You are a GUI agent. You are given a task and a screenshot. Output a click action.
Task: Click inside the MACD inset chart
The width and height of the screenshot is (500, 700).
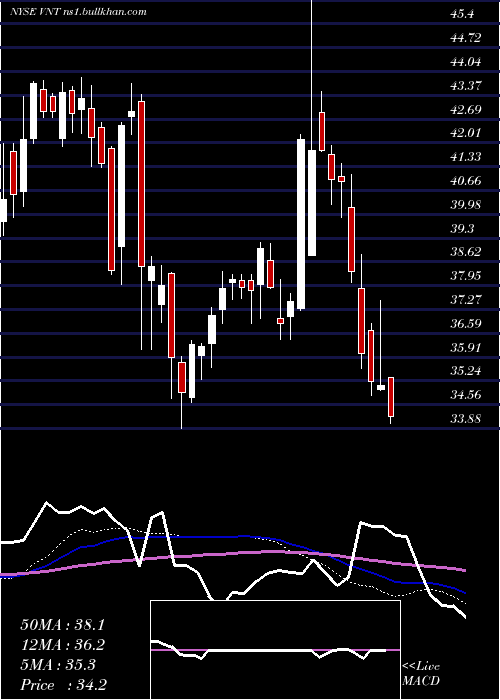point(275,650)
